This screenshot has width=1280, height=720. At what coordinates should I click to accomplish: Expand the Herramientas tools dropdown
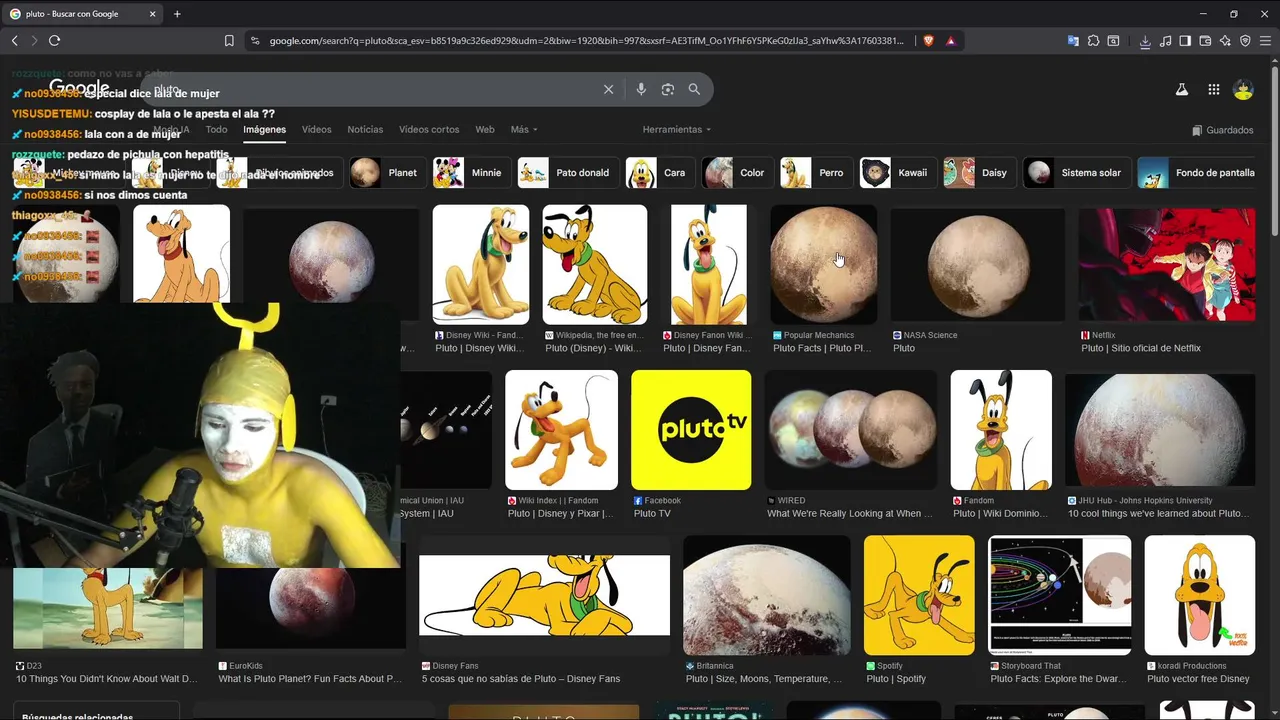(677, 129)
